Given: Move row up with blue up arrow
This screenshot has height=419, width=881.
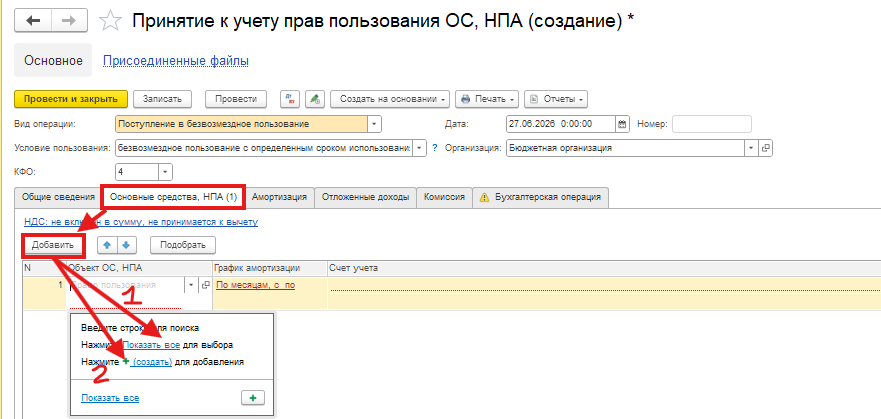Looking at the screenshot, I should [x=107, y=245].
